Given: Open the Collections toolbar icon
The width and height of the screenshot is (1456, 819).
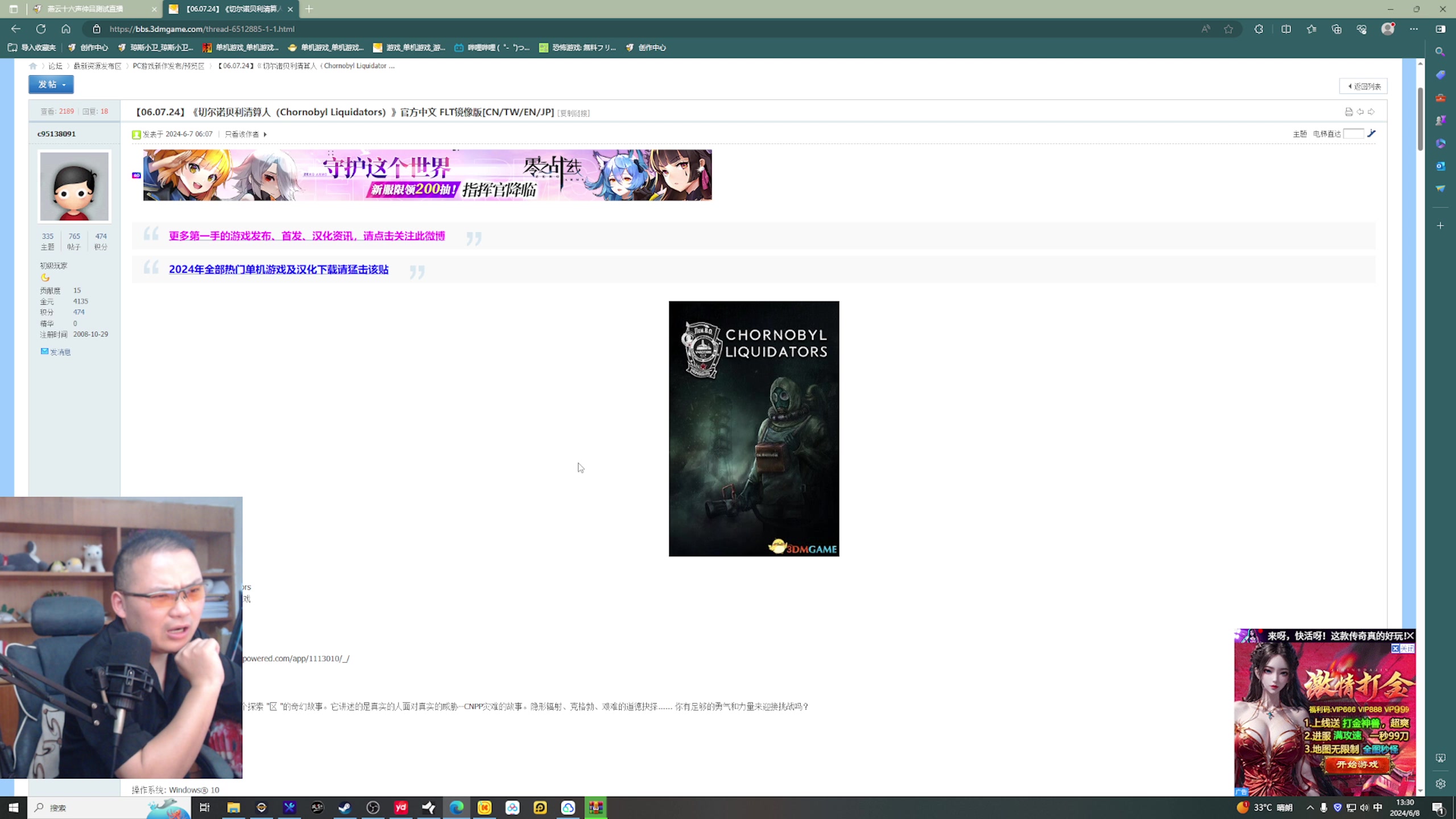Looking at the screenshot, I should click(1337, 29).
